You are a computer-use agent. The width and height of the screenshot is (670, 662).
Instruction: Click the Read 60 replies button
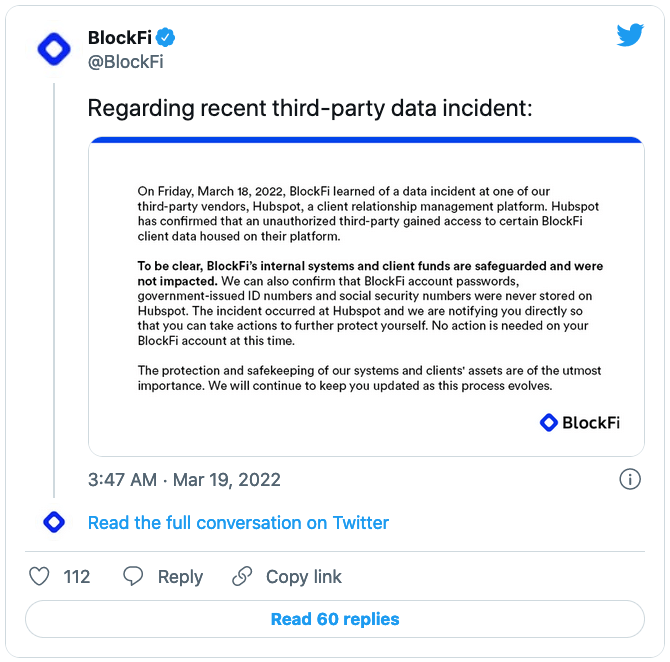(x=335, y=619)
